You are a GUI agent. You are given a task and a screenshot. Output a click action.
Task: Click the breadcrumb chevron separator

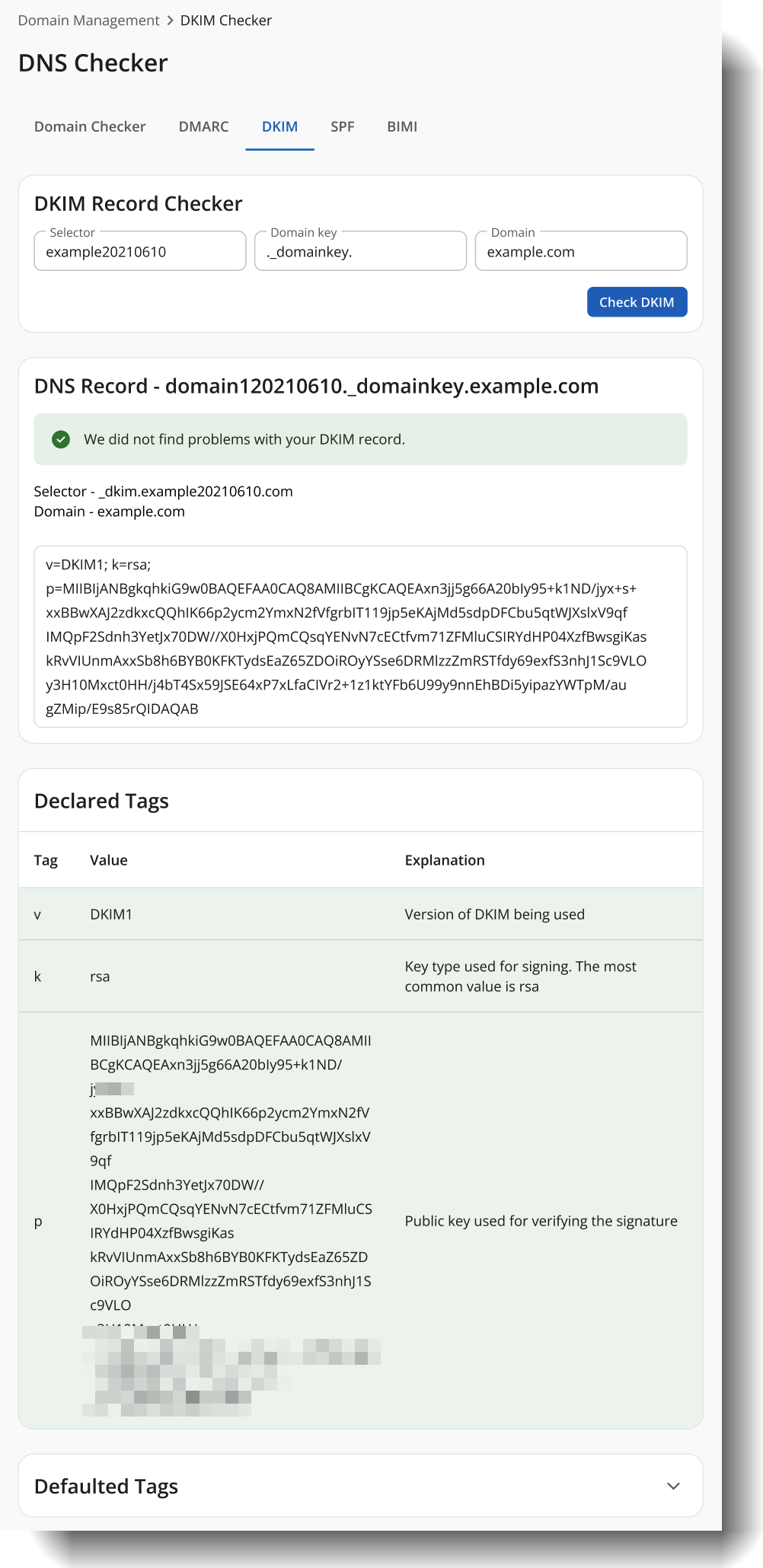170,21
